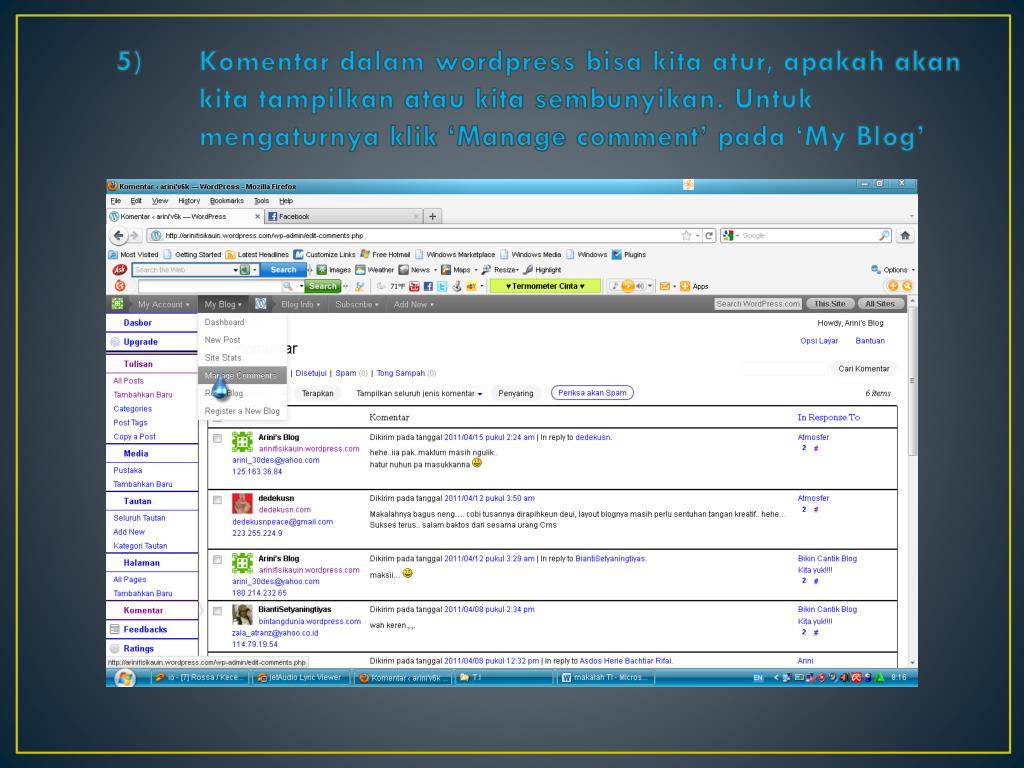Click the email envelope toolbar icon
This screenshot has width=1024, height=768.
click(664, 287)
